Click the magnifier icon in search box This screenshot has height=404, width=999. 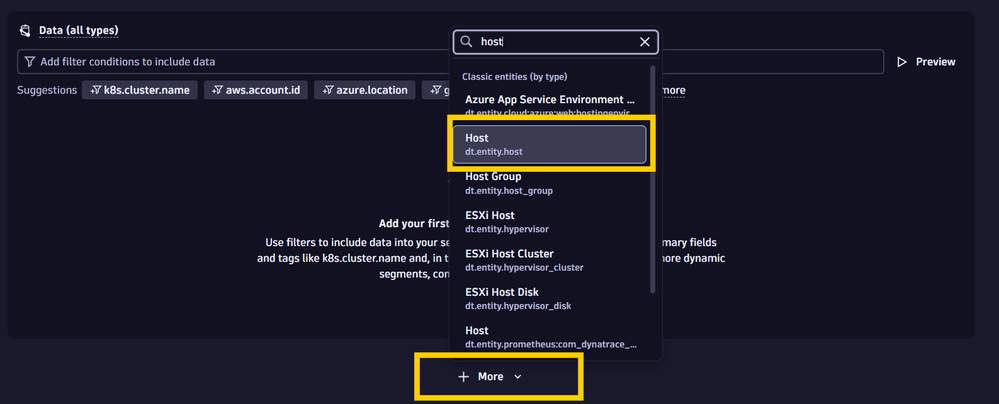click(x=466, y=41)
